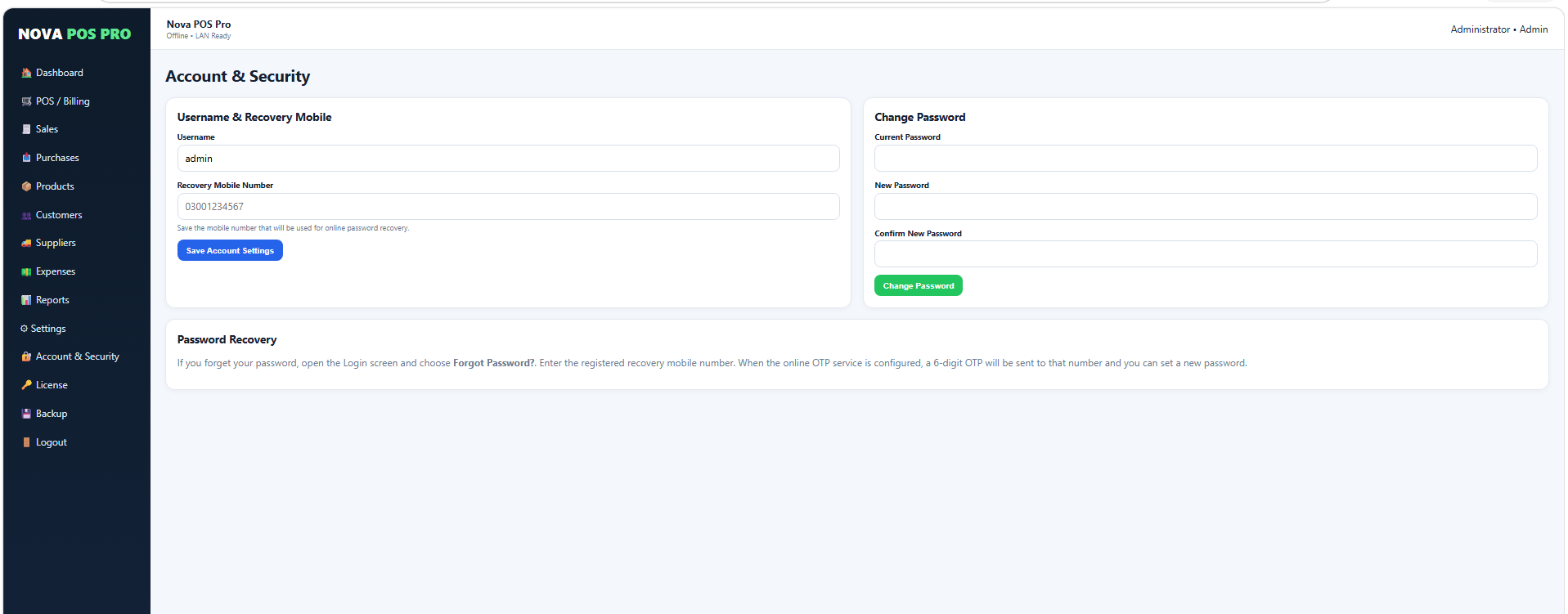Click the Reports chart icon
The height and width of the screenshot is (614, 1568).
pyautogui.click(x=26, y=300)
